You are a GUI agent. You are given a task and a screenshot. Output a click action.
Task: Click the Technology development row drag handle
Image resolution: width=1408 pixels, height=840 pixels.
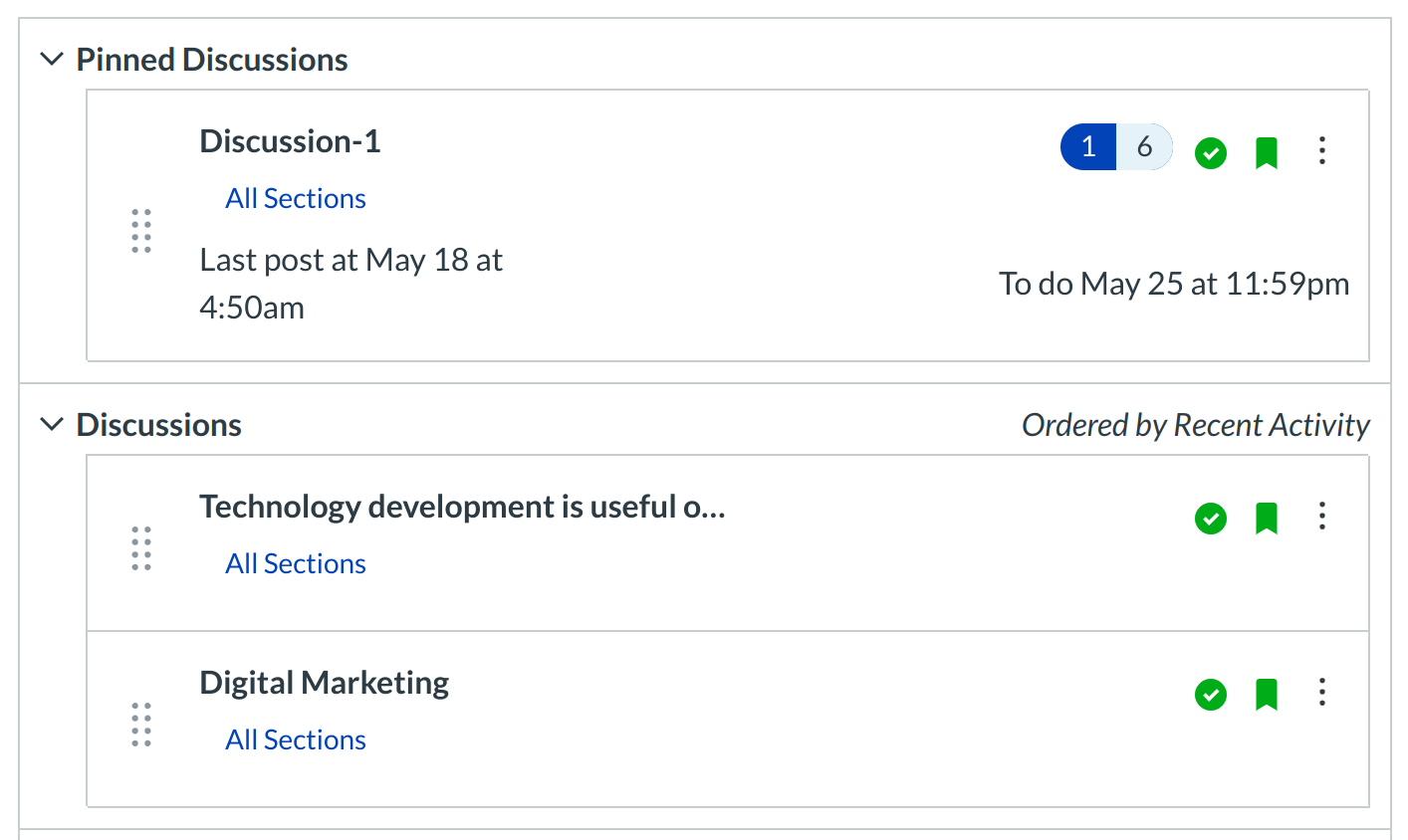coord(141,548)
